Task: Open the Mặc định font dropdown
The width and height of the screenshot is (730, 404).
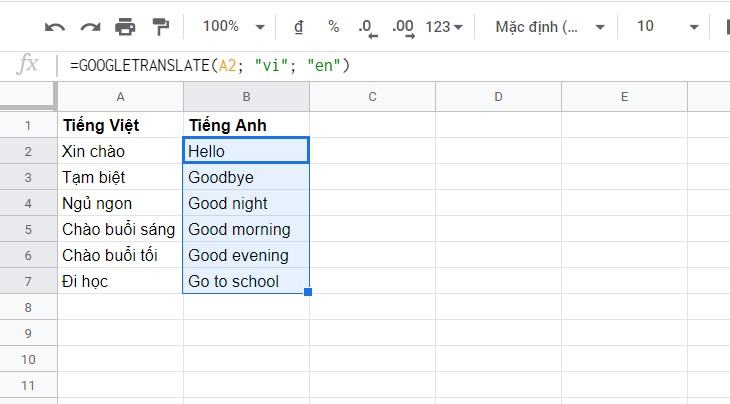Action: click(x=550, y=27)
